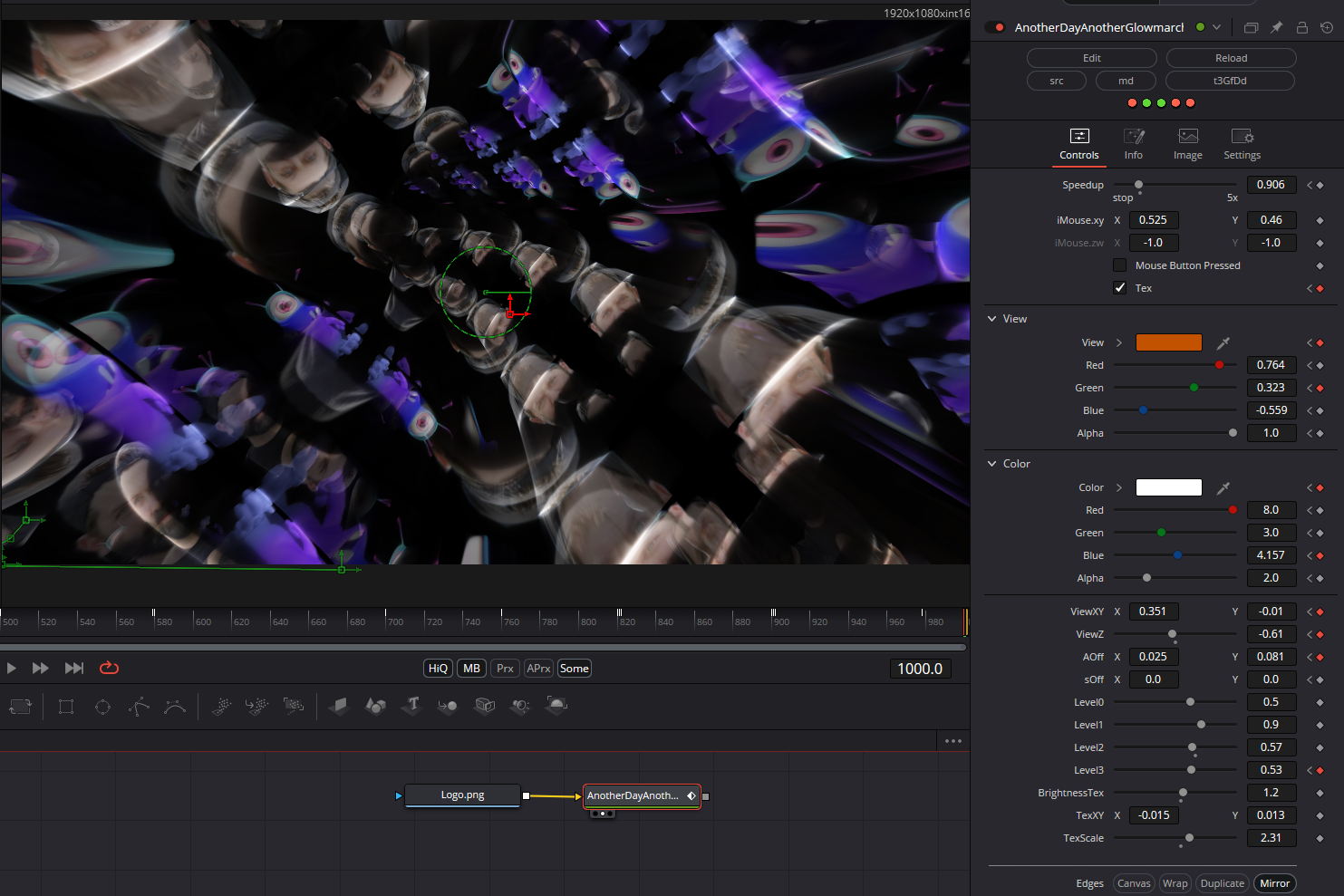Disable the node with the header toggle switch
The height and width of the screenshot is (896, 1344).
[995, 27]
